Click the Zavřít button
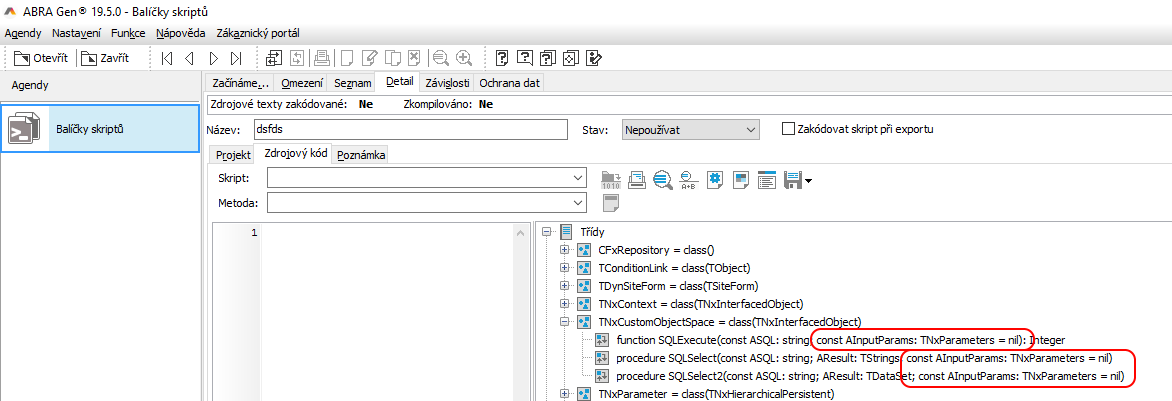Screen dimensions: 1172x401 pos(106,58)
